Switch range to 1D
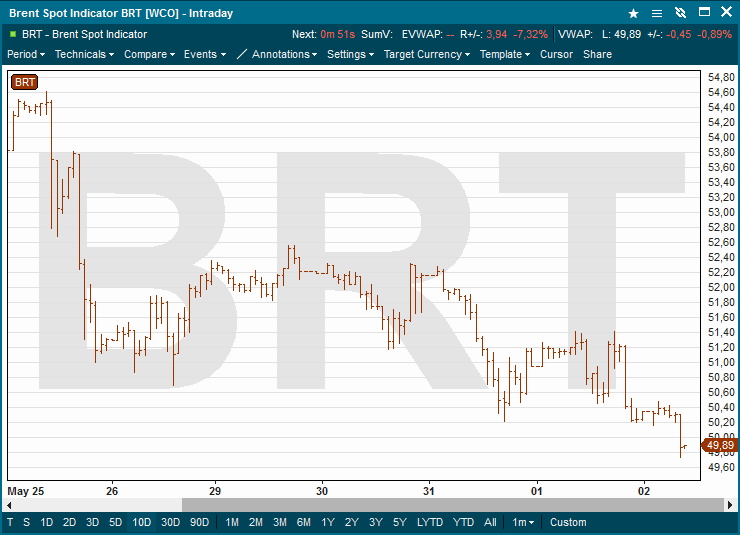Viewport: 740px width, 535px height. coord(46,522)
